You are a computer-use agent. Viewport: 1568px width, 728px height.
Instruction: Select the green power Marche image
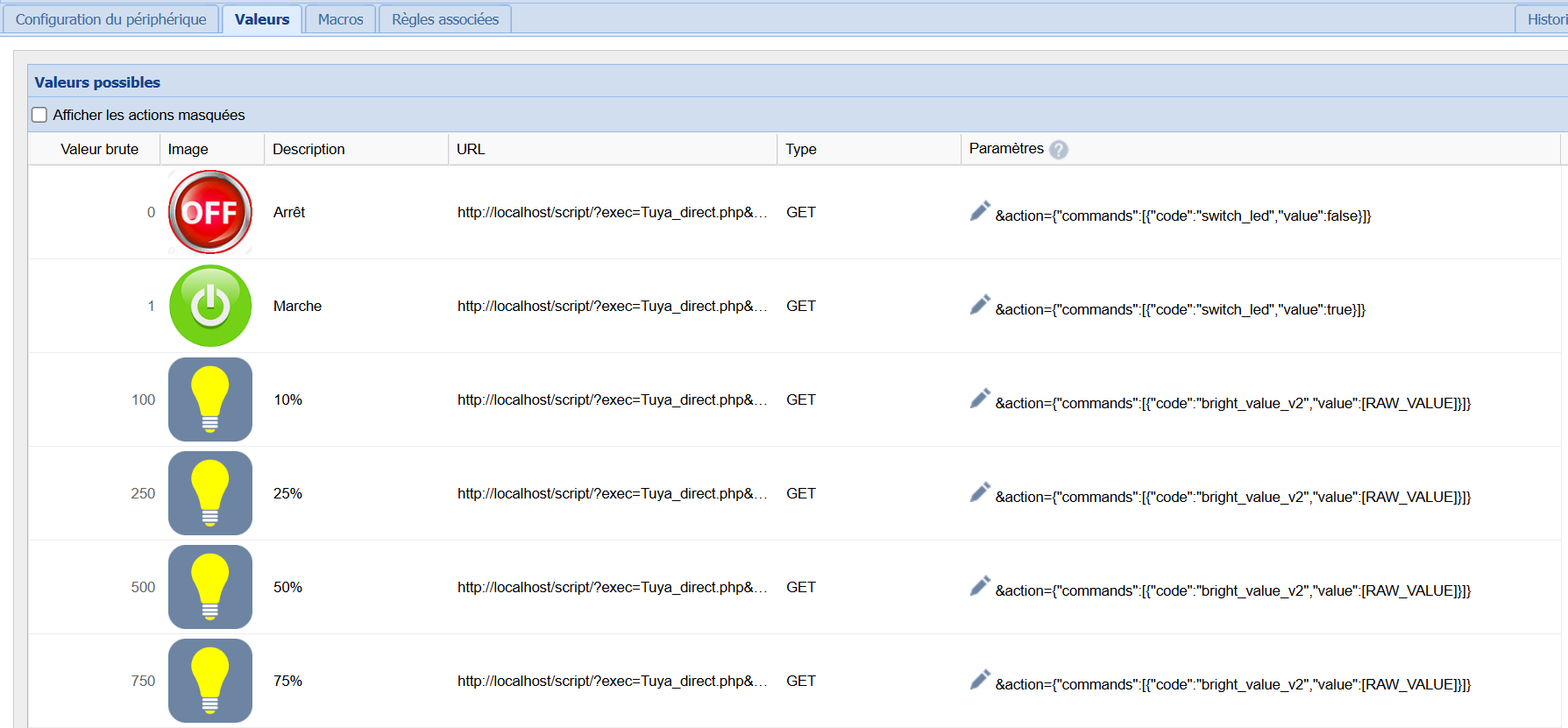tap(210, 306)
